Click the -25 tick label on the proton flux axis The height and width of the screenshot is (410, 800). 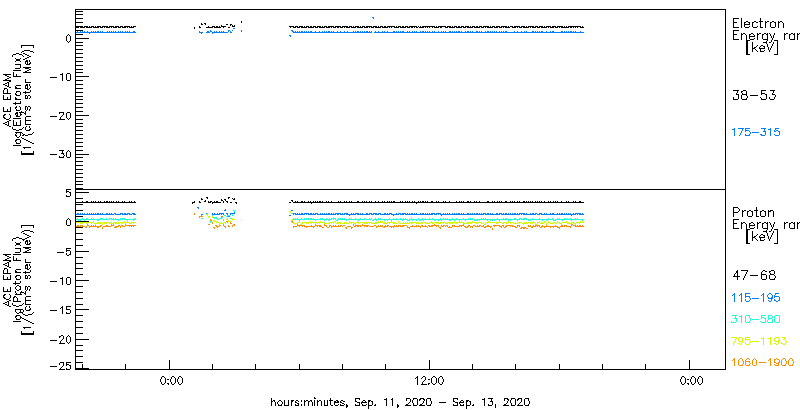62,365
